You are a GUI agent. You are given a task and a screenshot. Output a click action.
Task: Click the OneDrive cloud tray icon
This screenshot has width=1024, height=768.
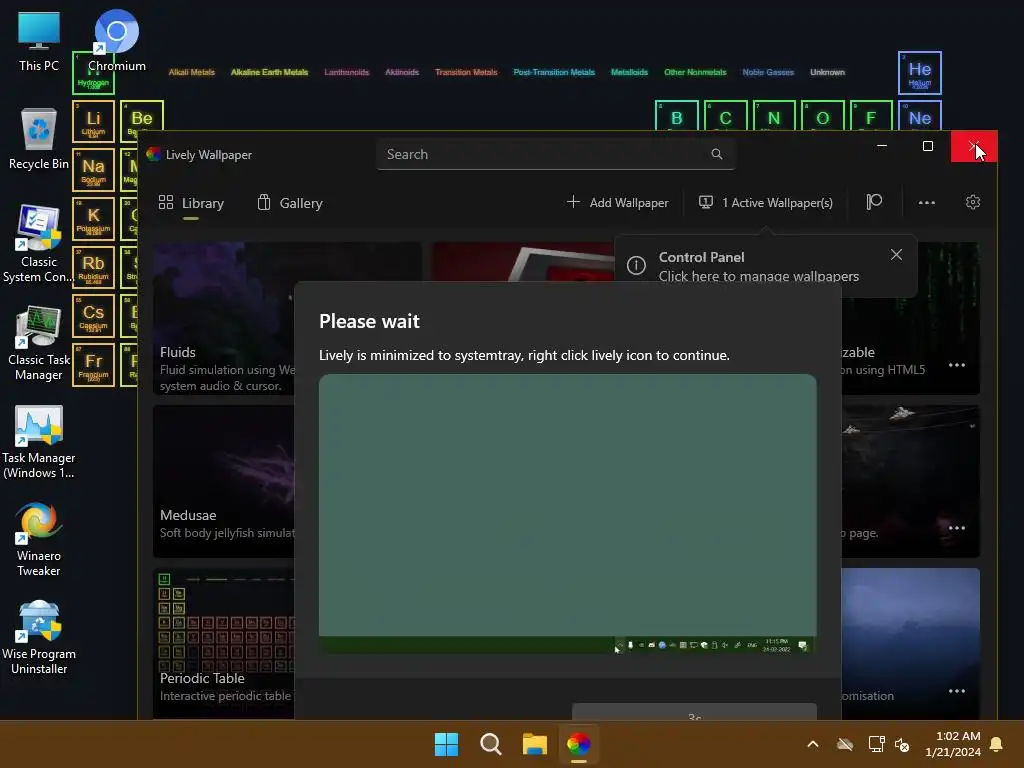point(845,744)
